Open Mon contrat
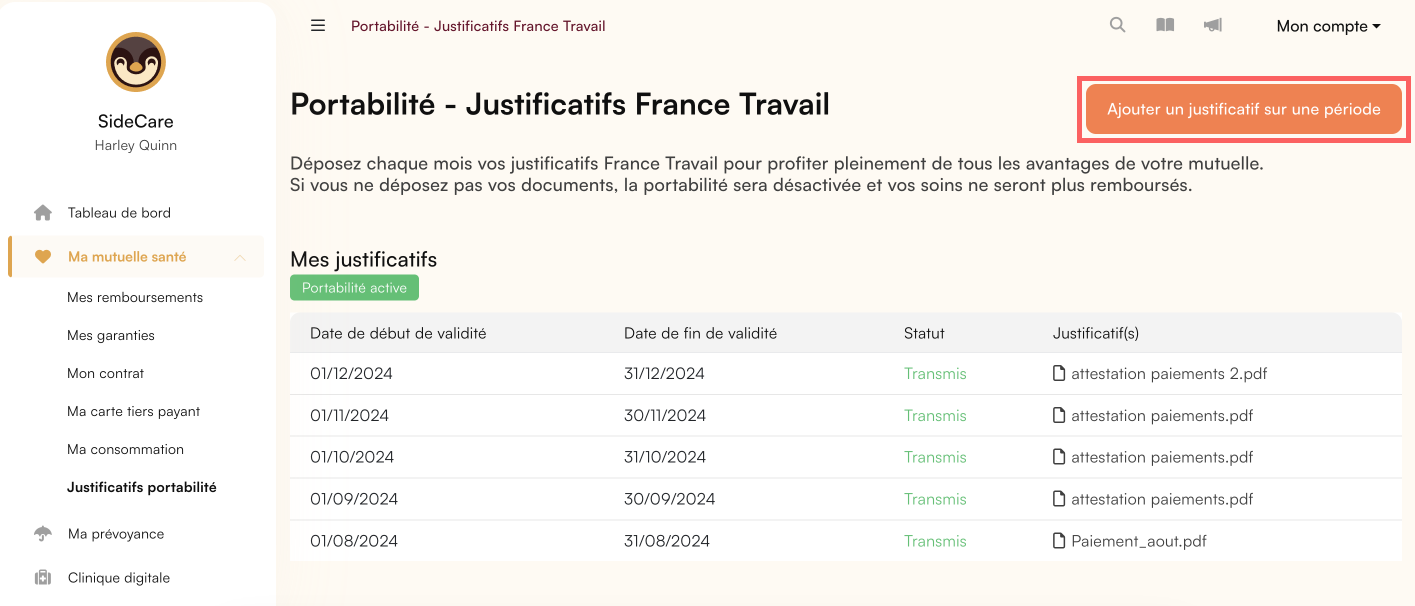This screenshot has width=1415, height=606. (106, 374)
